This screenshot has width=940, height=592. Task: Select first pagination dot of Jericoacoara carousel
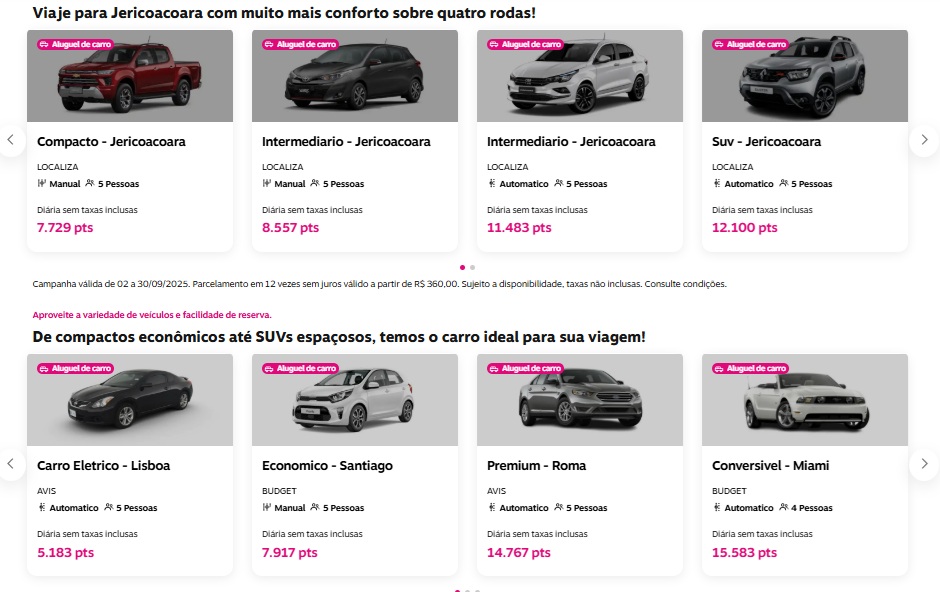462,267
